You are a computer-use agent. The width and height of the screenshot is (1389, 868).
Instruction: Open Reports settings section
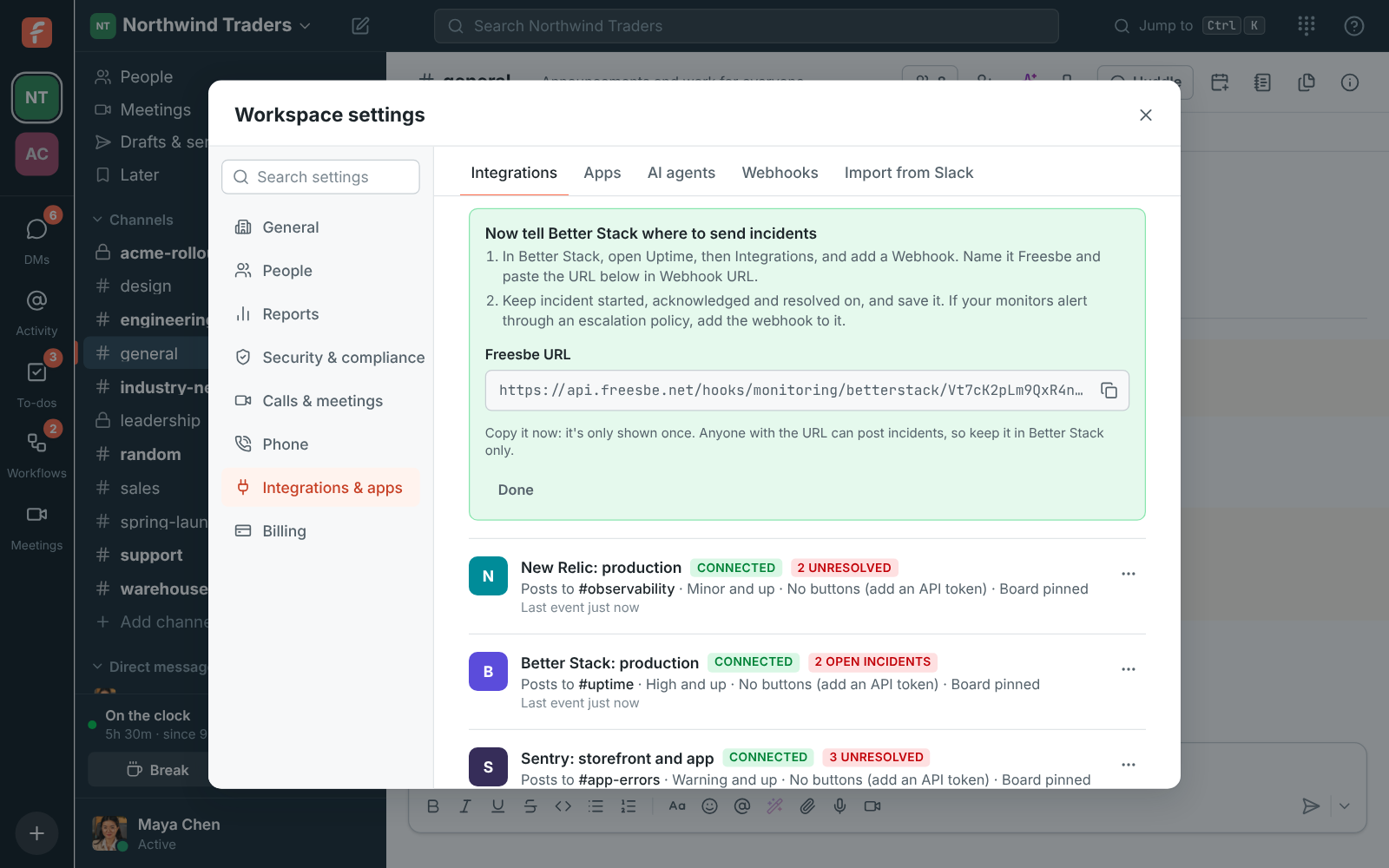click(x=321, y=314)
